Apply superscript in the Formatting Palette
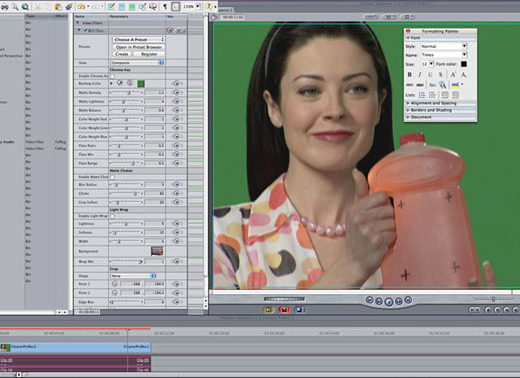 (453, 75)
